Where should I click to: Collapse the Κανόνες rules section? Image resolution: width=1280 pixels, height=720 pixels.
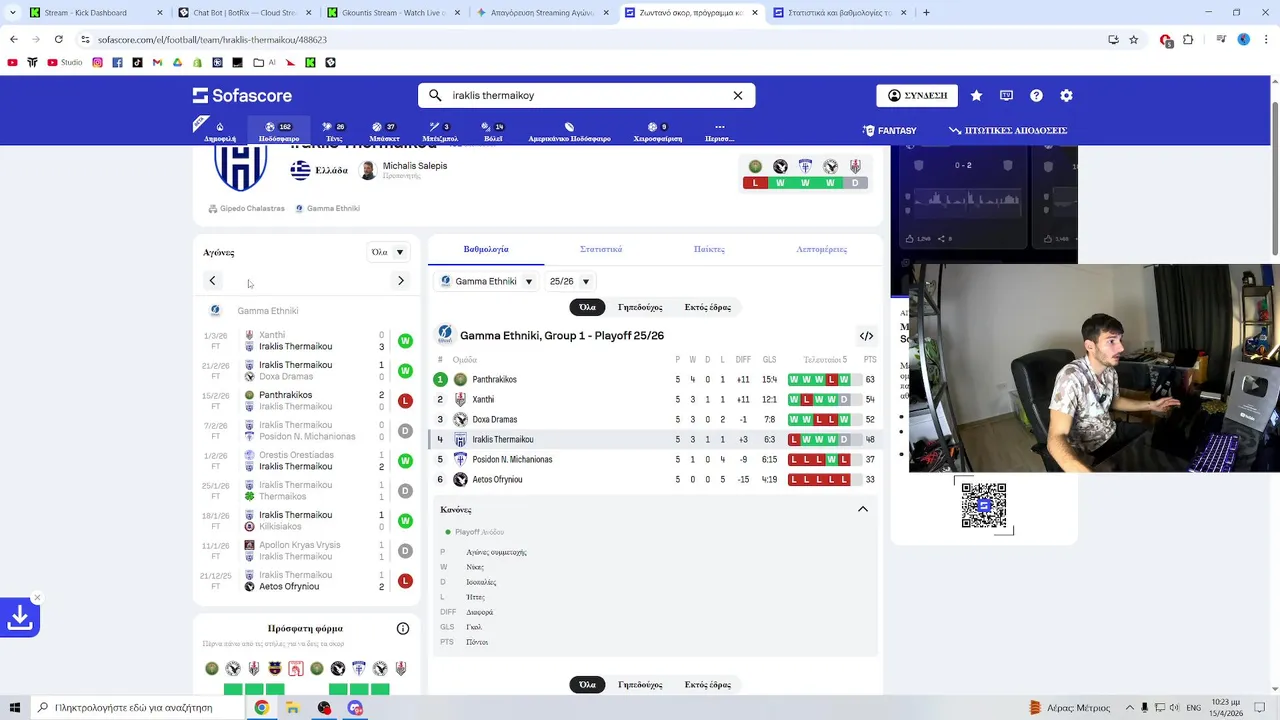coord(863,510)
